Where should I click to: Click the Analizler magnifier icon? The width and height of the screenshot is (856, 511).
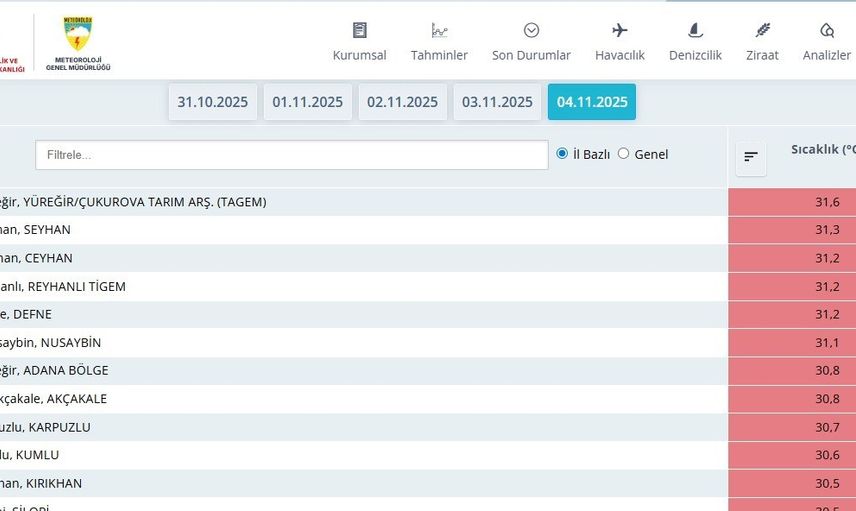[827, 30]
